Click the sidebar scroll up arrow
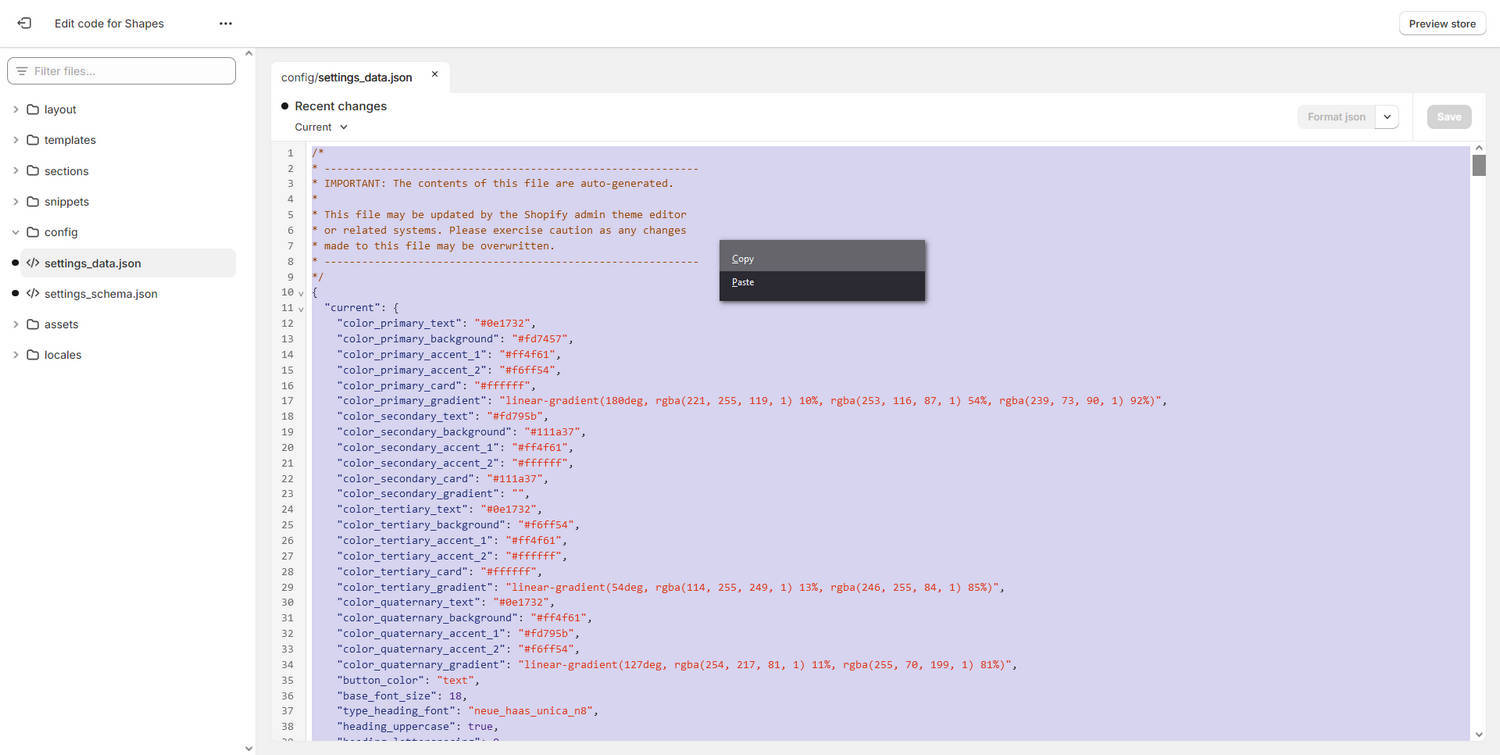Screen dimensions: 1500x755 pos(249,53)
